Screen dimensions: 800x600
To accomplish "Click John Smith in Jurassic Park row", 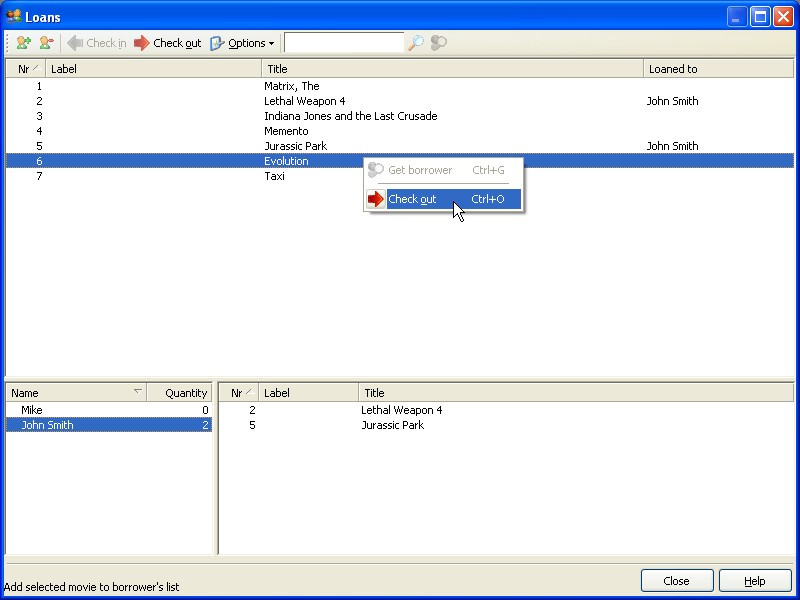I will 672,146.
